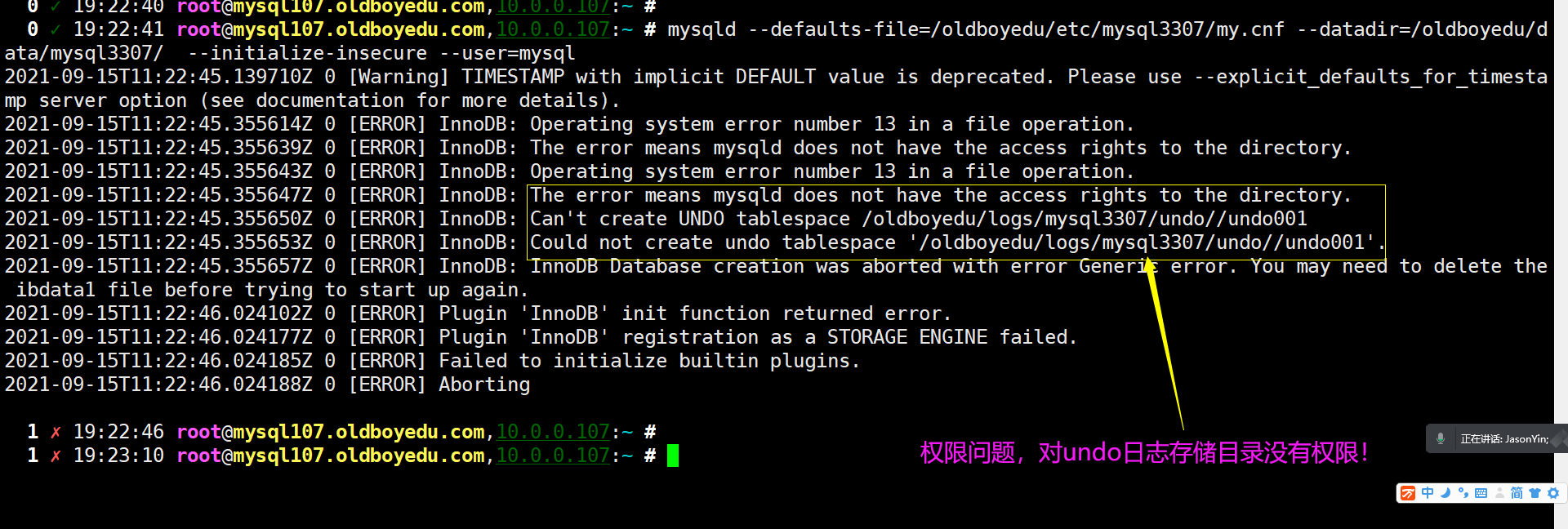Click the Aborting error line
The image size is (1568, 529).
(268, 385)
